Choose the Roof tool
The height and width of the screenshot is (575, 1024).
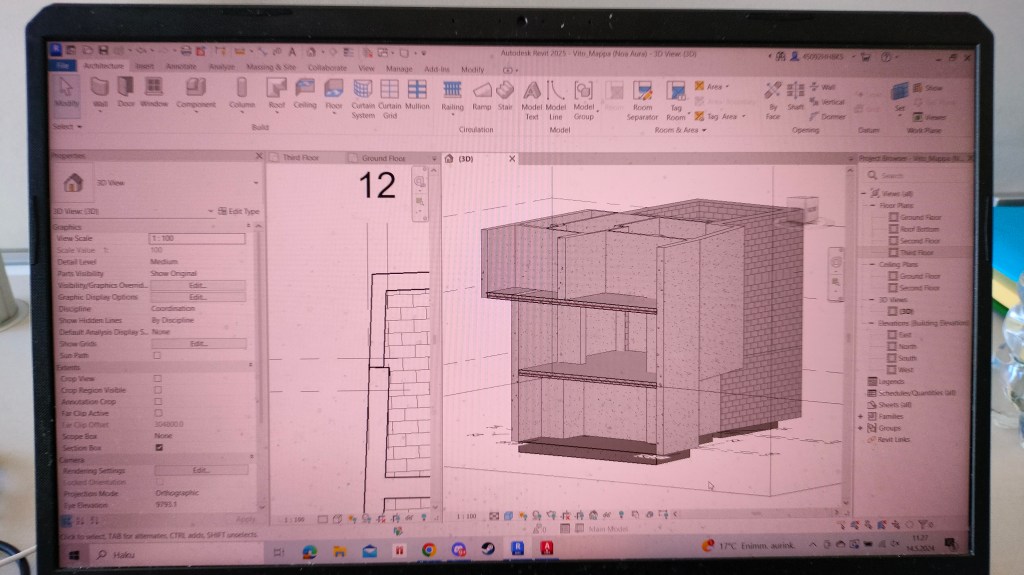pyautogui.click(x=276, y=93)
